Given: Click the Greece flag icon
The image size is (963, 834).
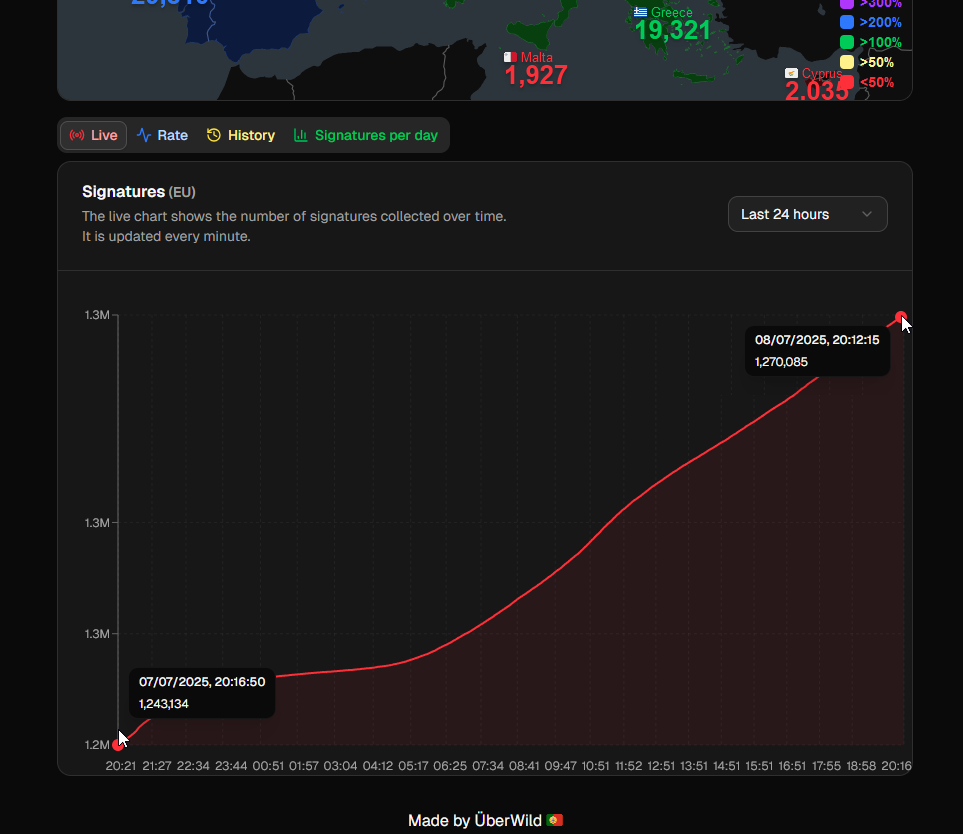Looking at the screenshot, I should 641,12.
